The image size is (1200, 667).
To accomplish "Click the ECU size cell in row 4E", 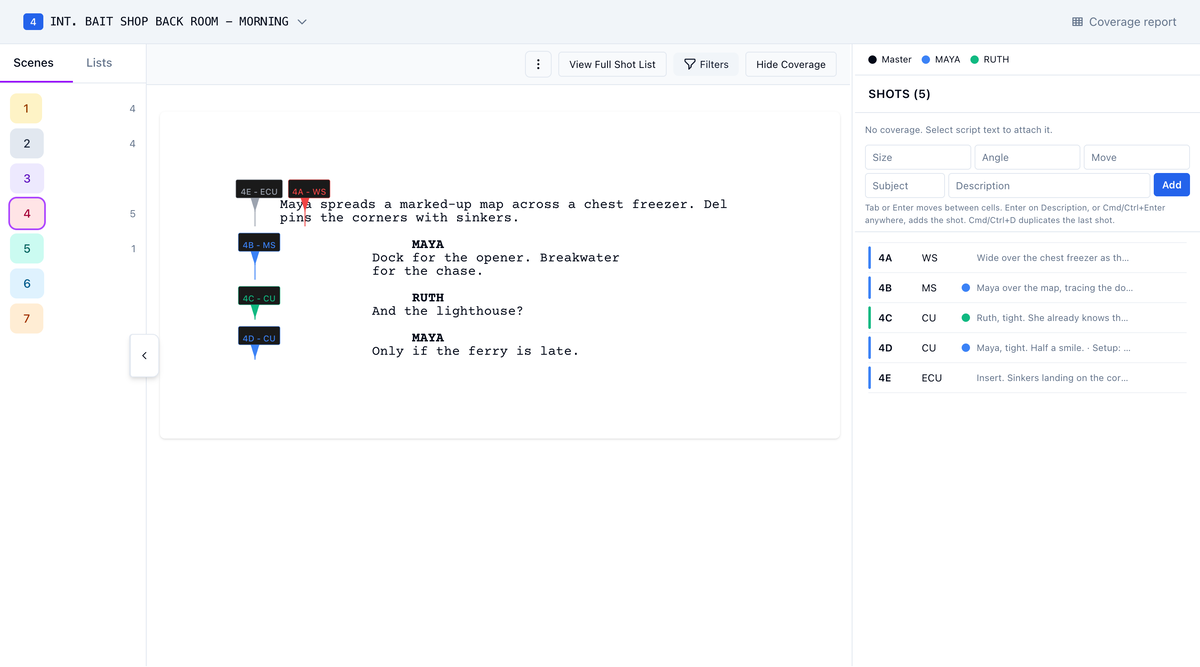I will coord(932,378).
